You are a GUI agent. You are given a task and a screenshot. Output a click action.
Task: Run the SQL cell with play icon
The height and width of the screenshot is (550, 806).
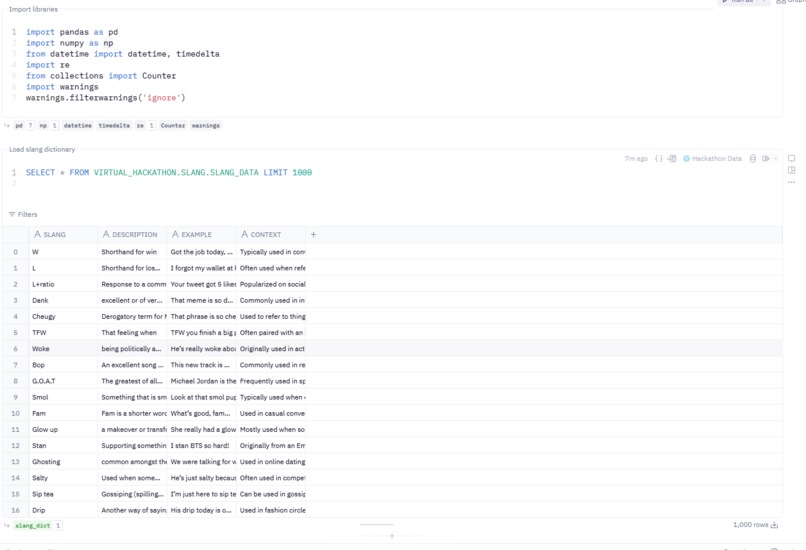click(x=765, y=159)
